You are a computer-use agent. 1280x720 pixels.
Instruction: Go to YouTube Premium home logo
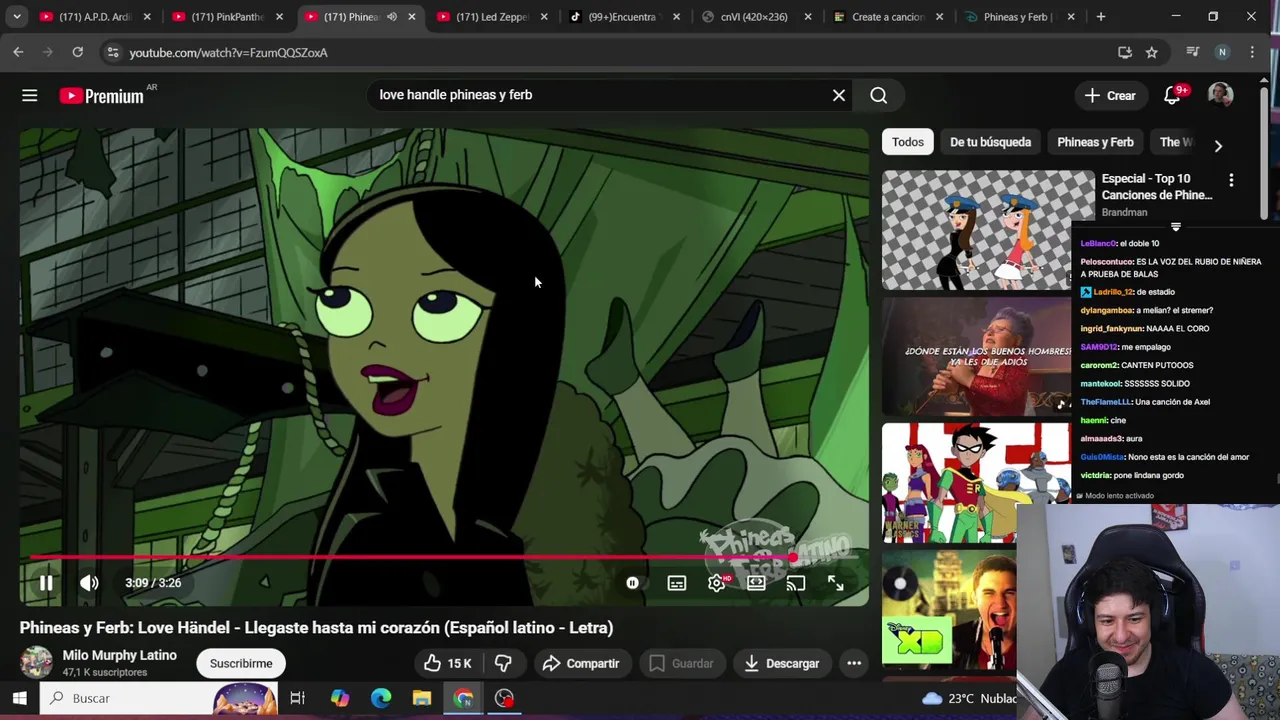point(101,95)
